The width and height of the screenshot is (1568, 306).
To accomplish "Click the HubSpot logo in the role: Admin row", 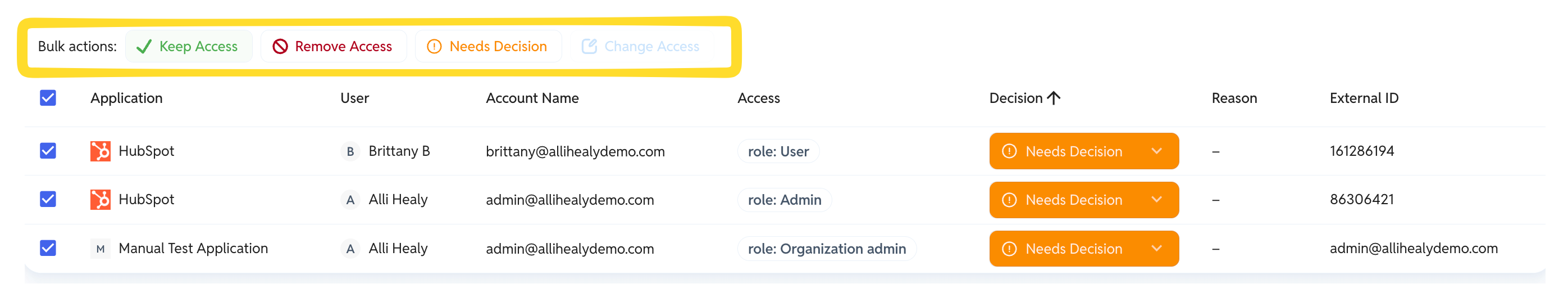I will coord(101,199).
